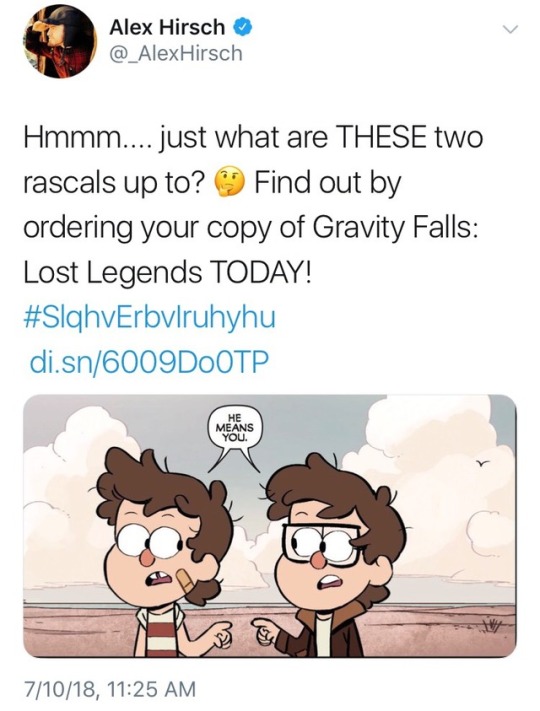
Task: Click the pointing hand of striped-shirt boy
Action: [221, 633]
